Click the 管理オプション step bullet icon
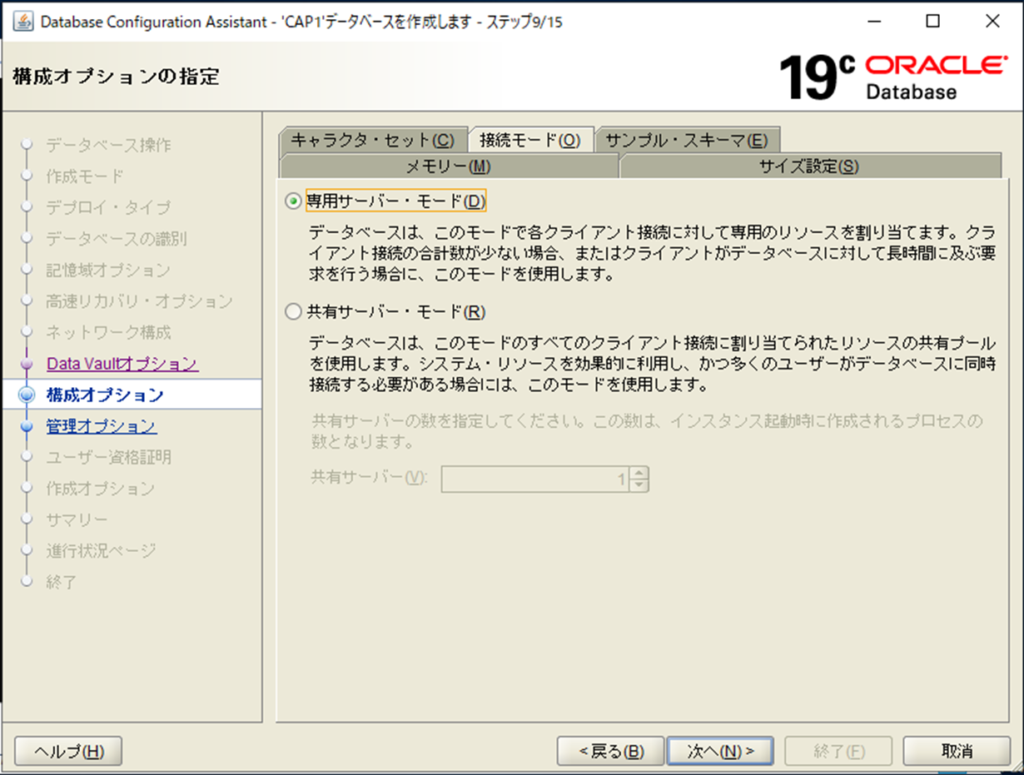 tap(27, 427)
